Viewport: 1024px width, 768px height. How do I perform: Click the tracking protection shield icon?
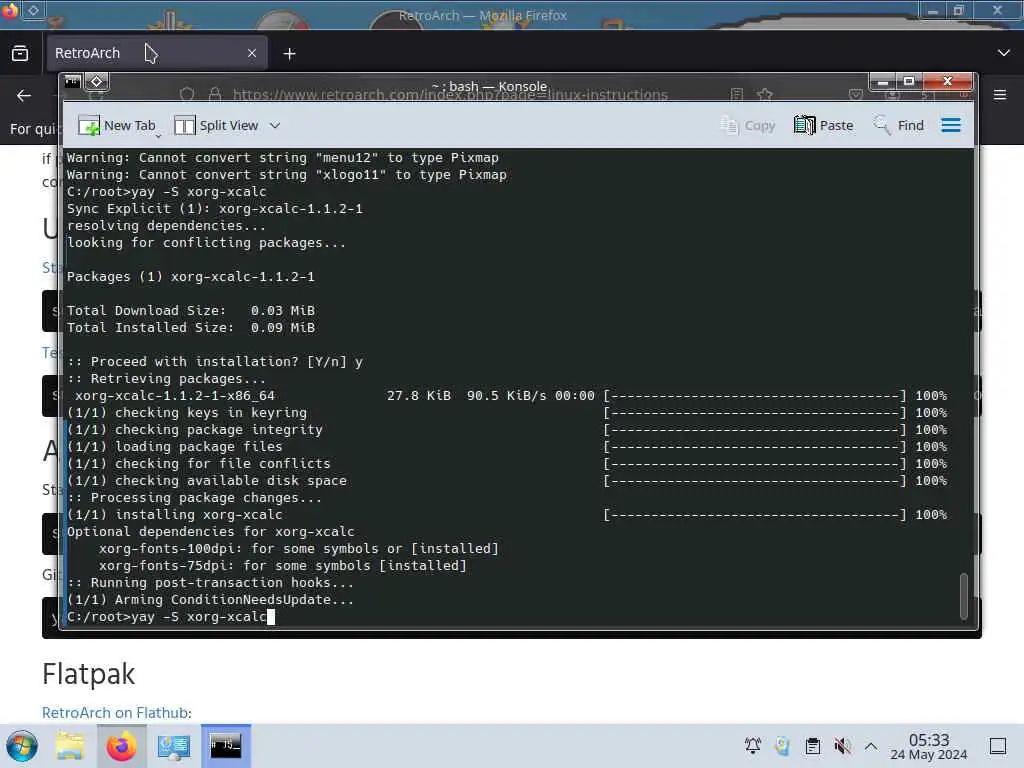pos(187,95)
